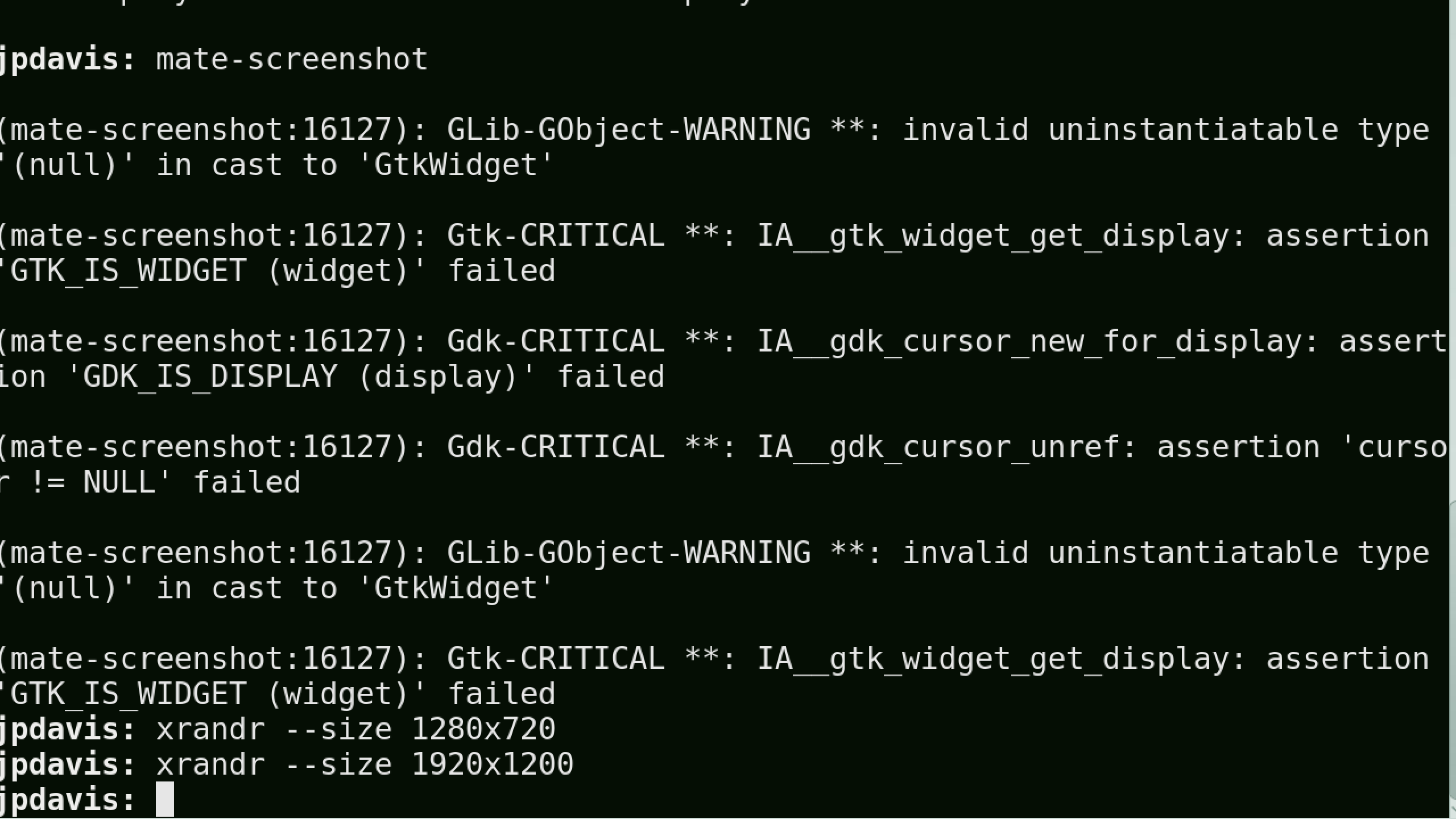Image resolution: width=1456 pixels, height=819 pixels.
Task: Click the 'GDK_IS_DISPLAY (display)' assertion text
Action: (x=301, y=377)
